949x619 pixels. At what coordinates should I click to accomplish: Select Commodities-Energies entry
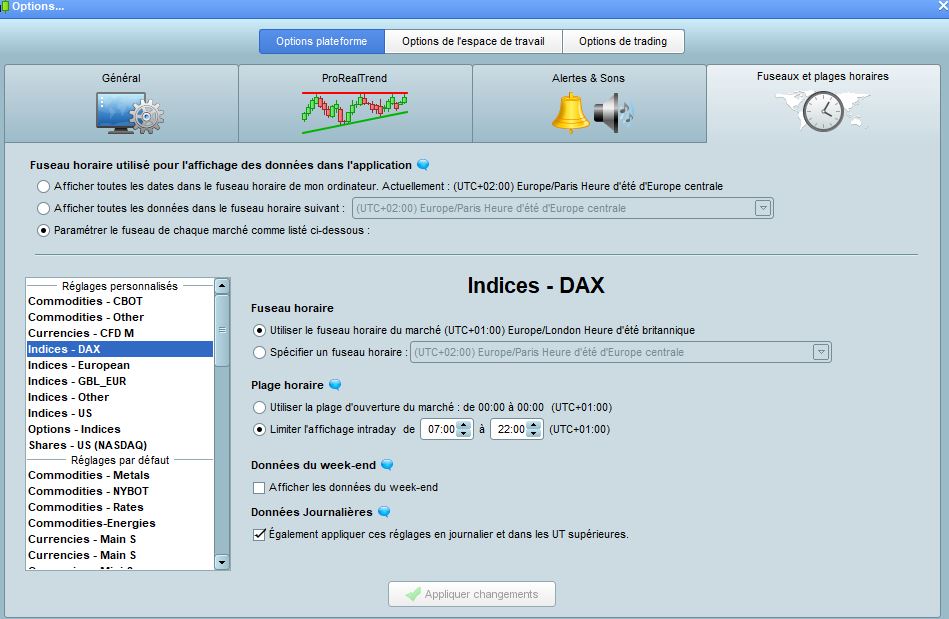pos(120,523)
